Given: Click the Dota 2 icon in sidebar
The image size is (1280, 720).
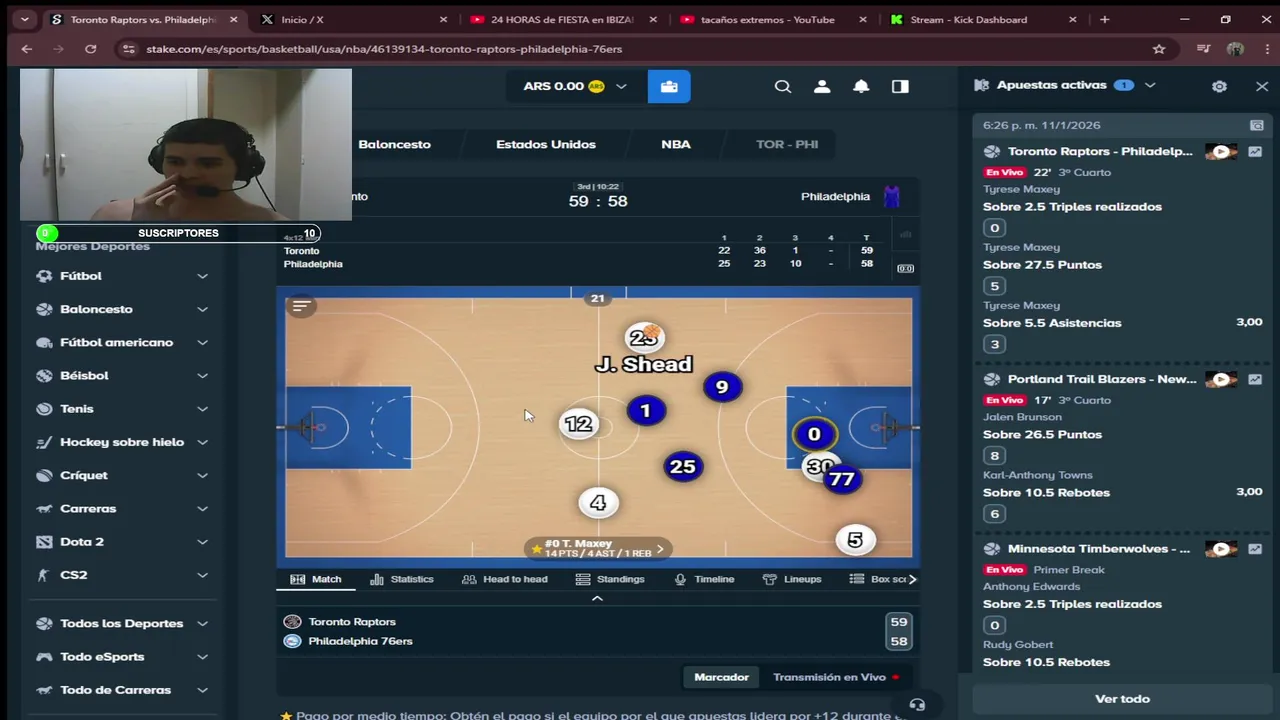Looking at the screenshot, I should (x=44, y=542).
